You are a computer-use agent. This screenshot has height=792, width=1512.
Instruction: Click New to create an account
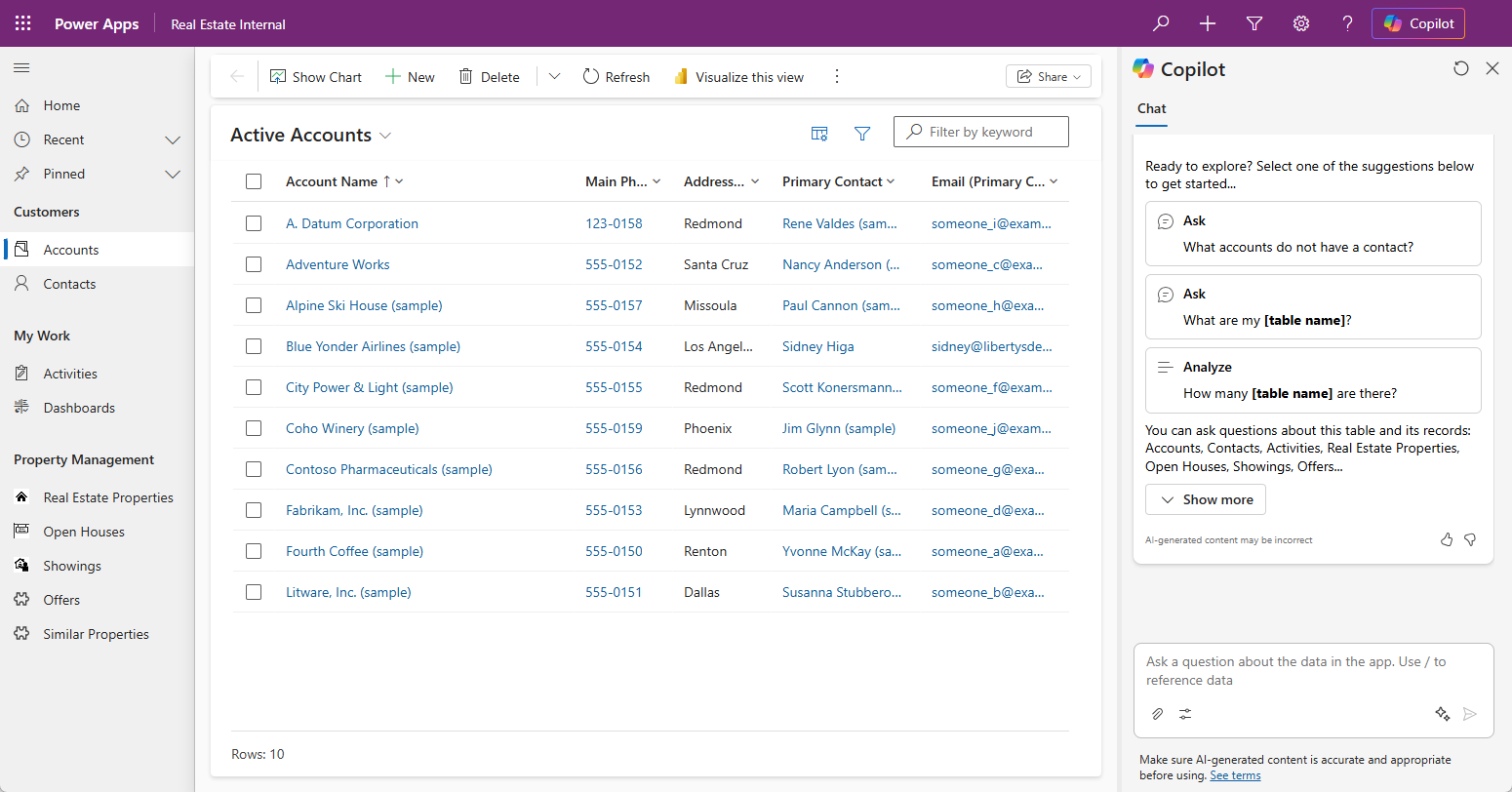[x=410, y=77]
